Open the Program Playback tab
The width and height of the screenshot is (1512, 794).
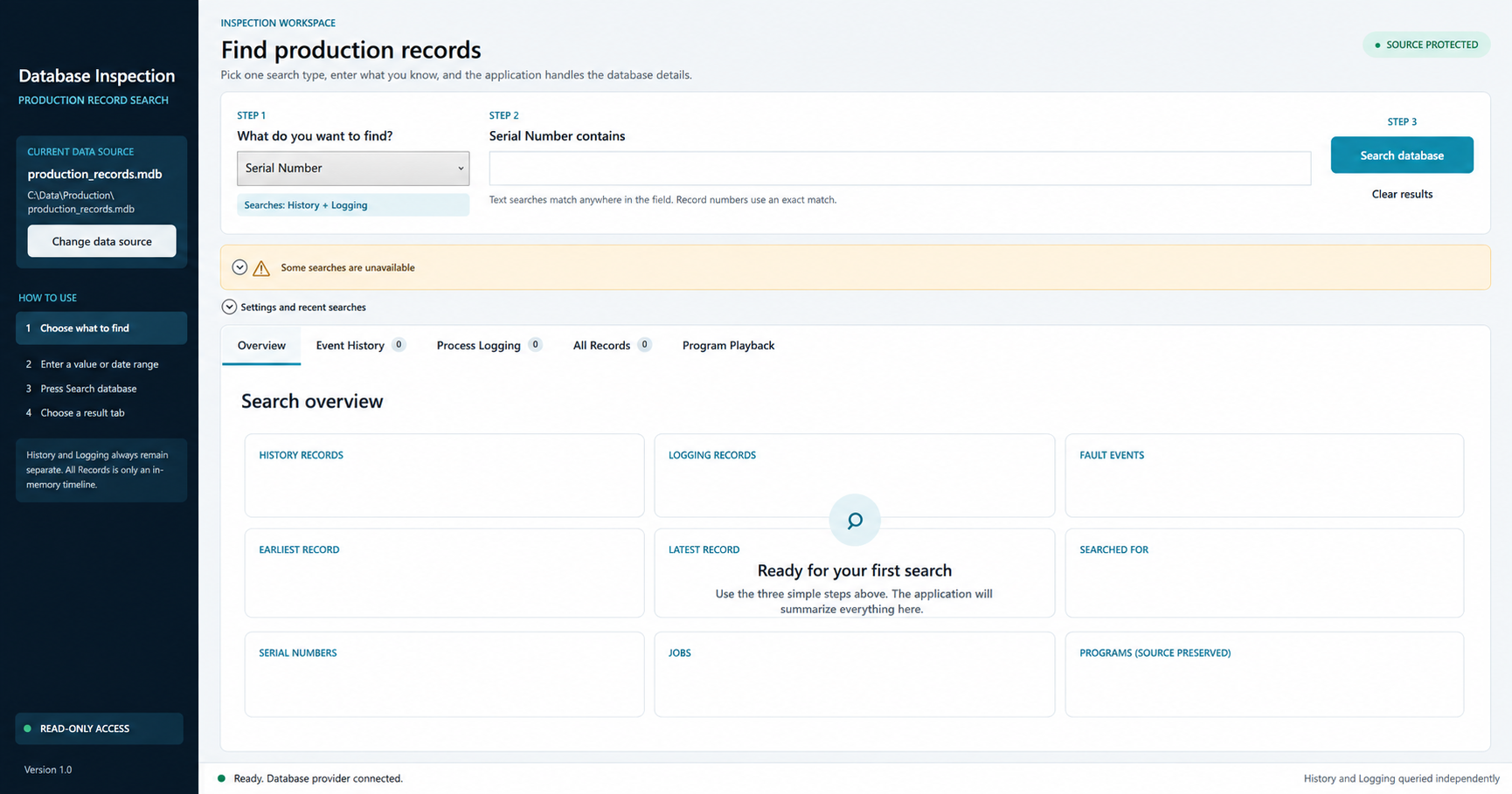click(x=728, y=346)
